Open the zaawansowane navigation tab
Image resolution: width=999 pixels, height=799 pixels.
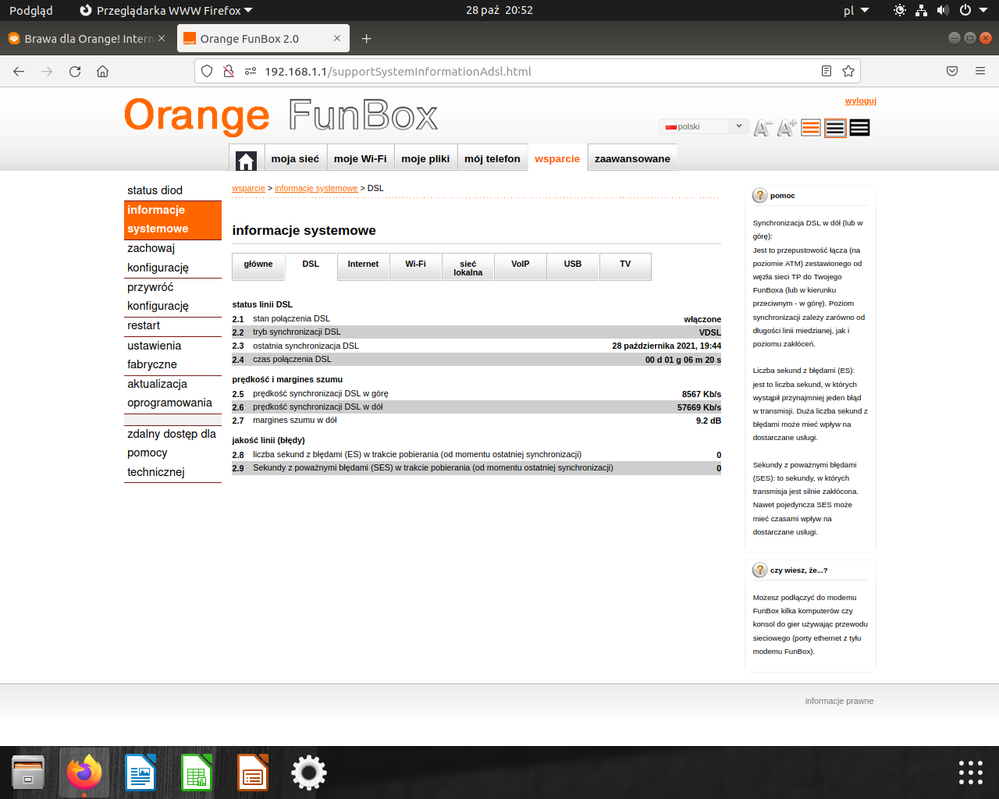pyautogui.click(x=632, y=159)
